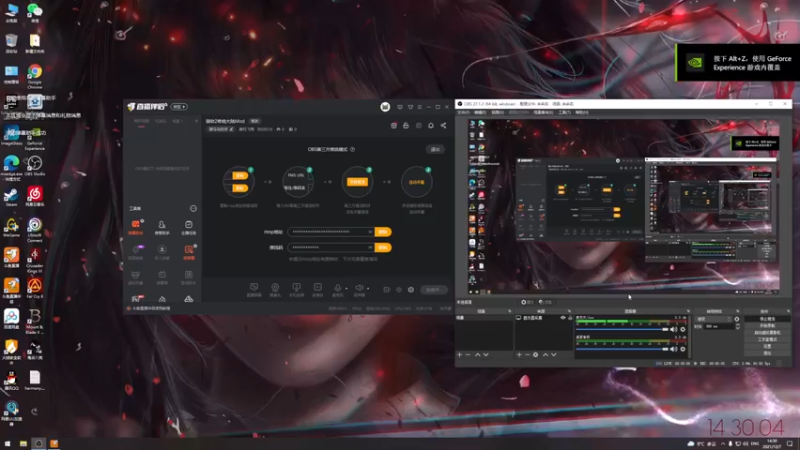Expand microphone options arrow in Live Companion
This screenshot has height=450, width=800.
[x=346, y=288]
